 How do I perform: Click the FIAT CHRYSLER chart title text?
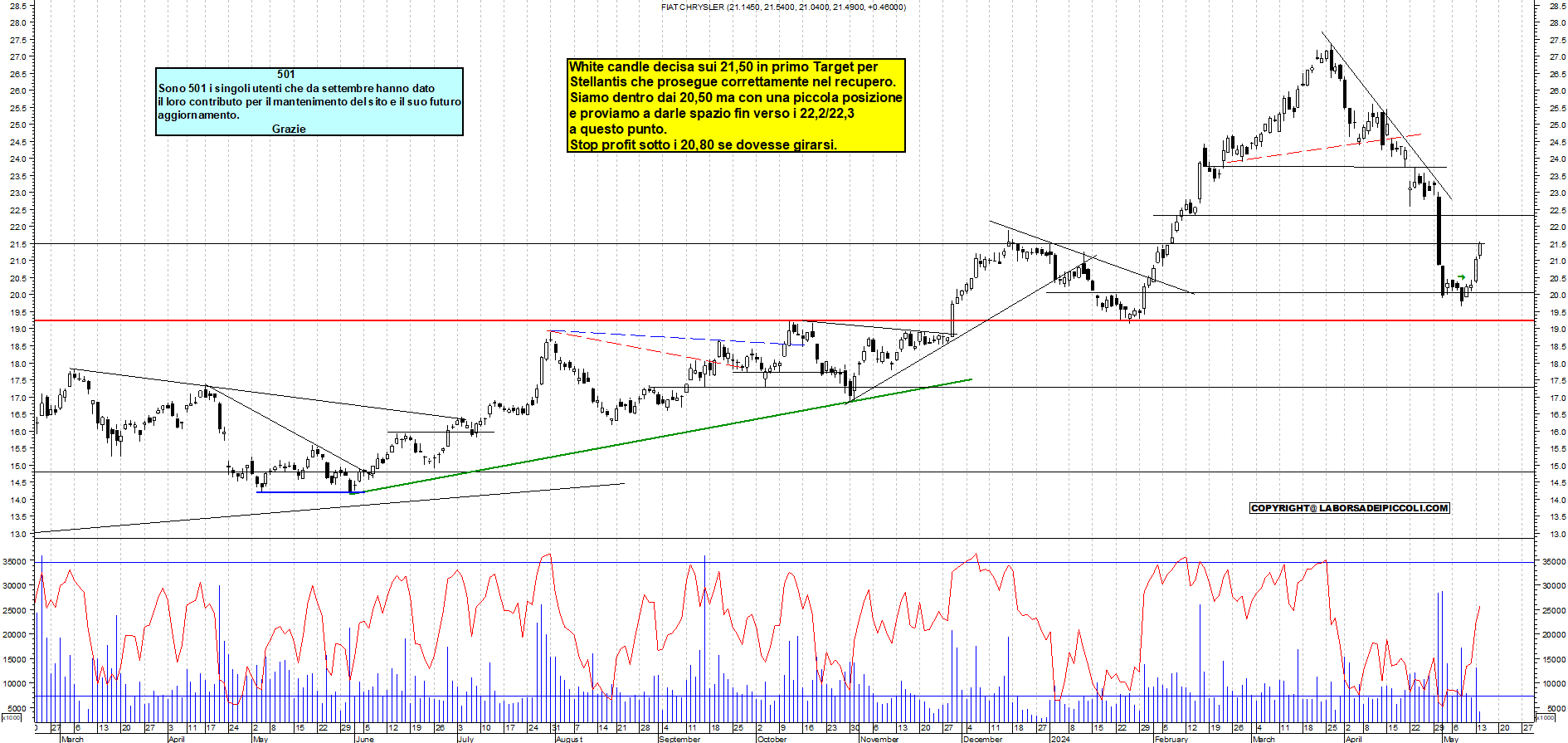click(783, 7)
